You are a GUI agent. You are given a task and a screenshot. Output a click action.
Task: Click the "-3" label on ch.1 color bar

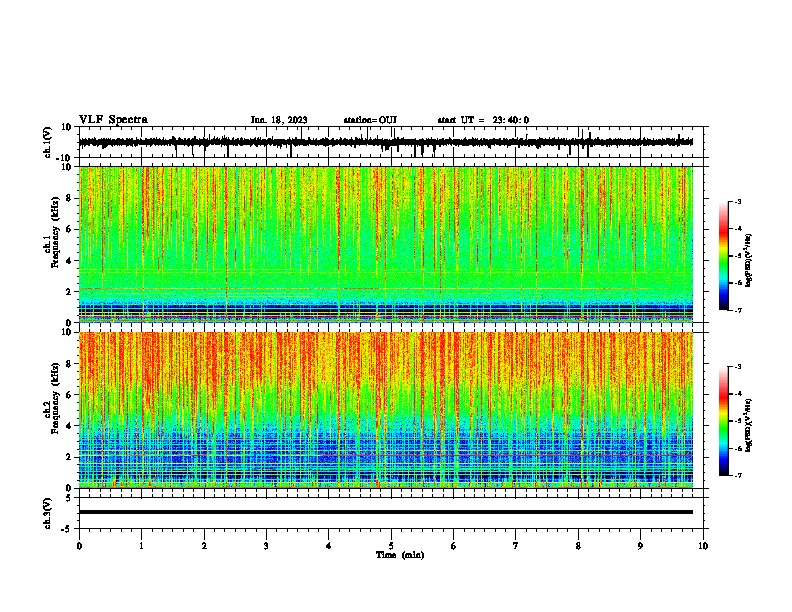pyautogui.click(x=737, y=202)
